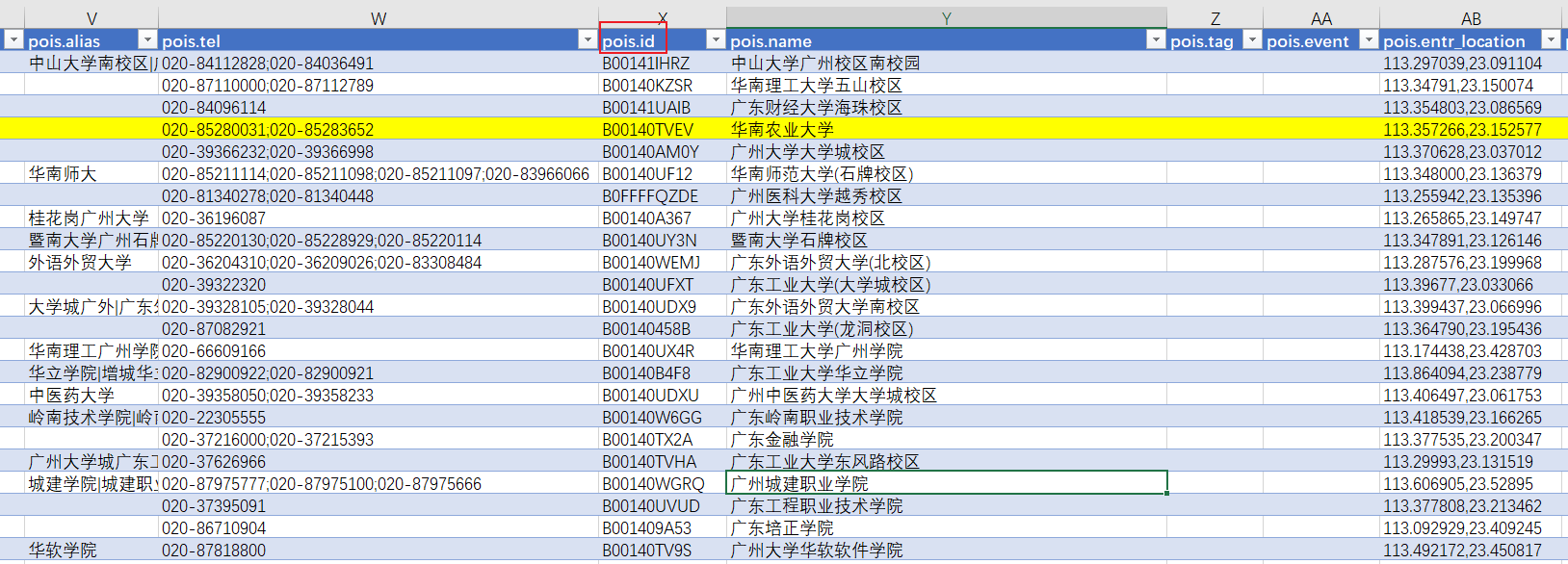This screenshot has height=564, width=1568.
Task: Select column W header
Action: (x=379, y=18)
